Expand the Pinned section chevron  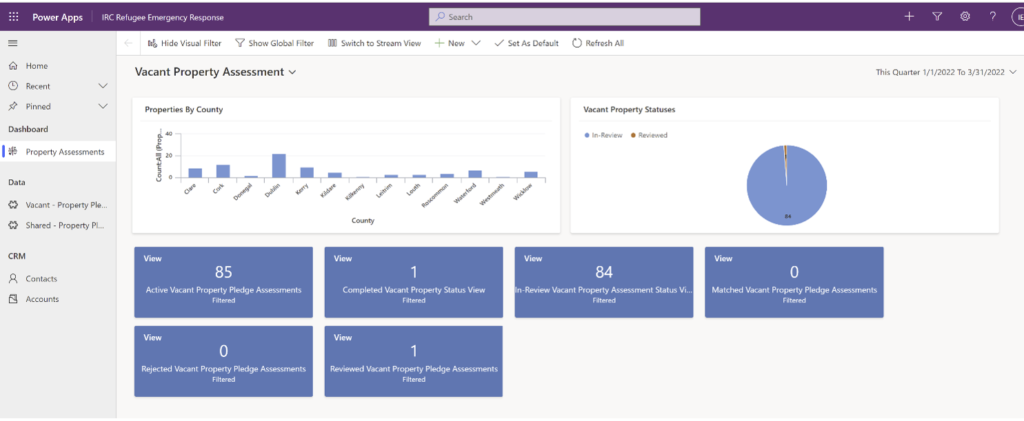coord(103,106)
